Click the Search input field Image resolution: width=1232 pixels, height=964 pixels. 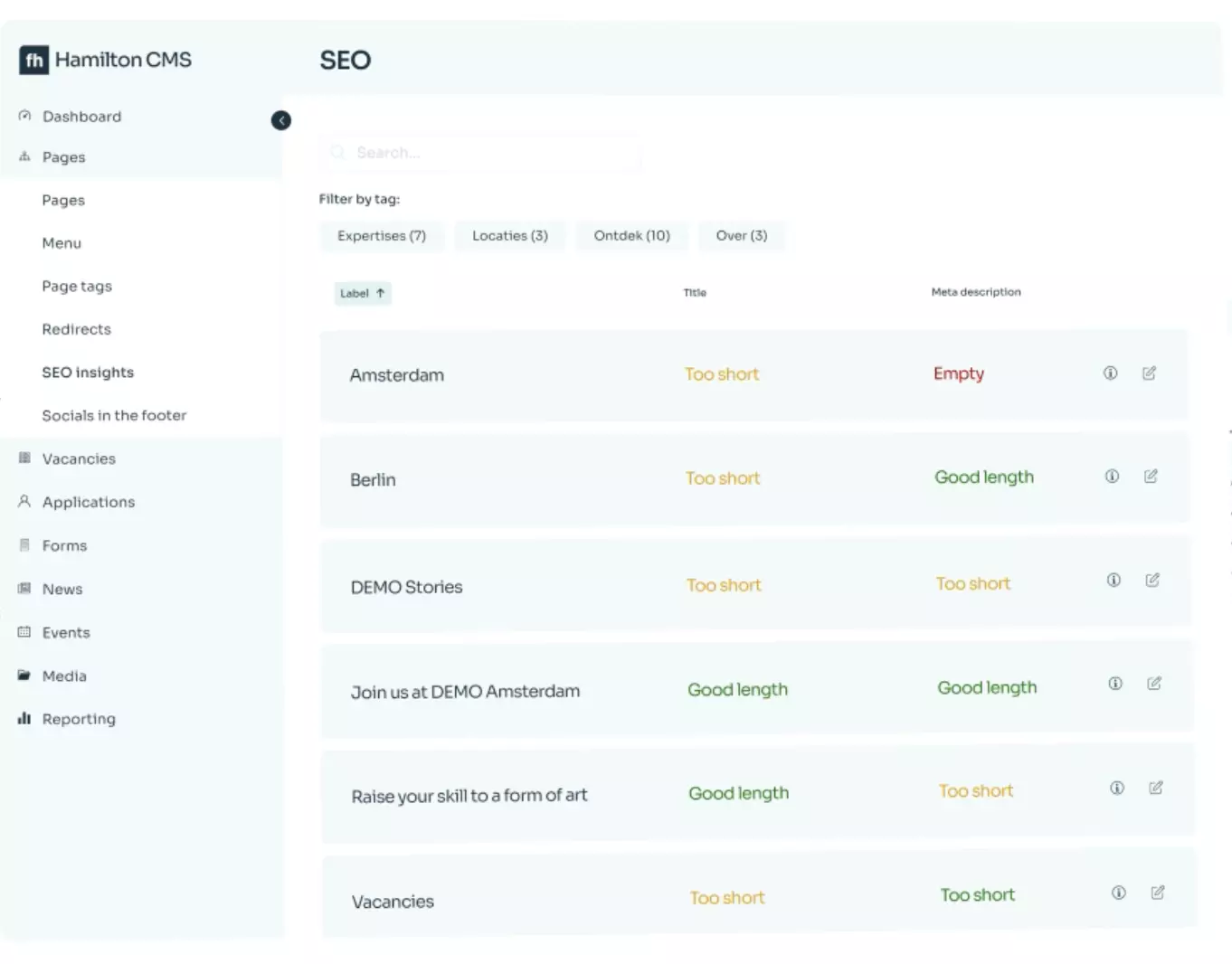click(x=488, y=153)
